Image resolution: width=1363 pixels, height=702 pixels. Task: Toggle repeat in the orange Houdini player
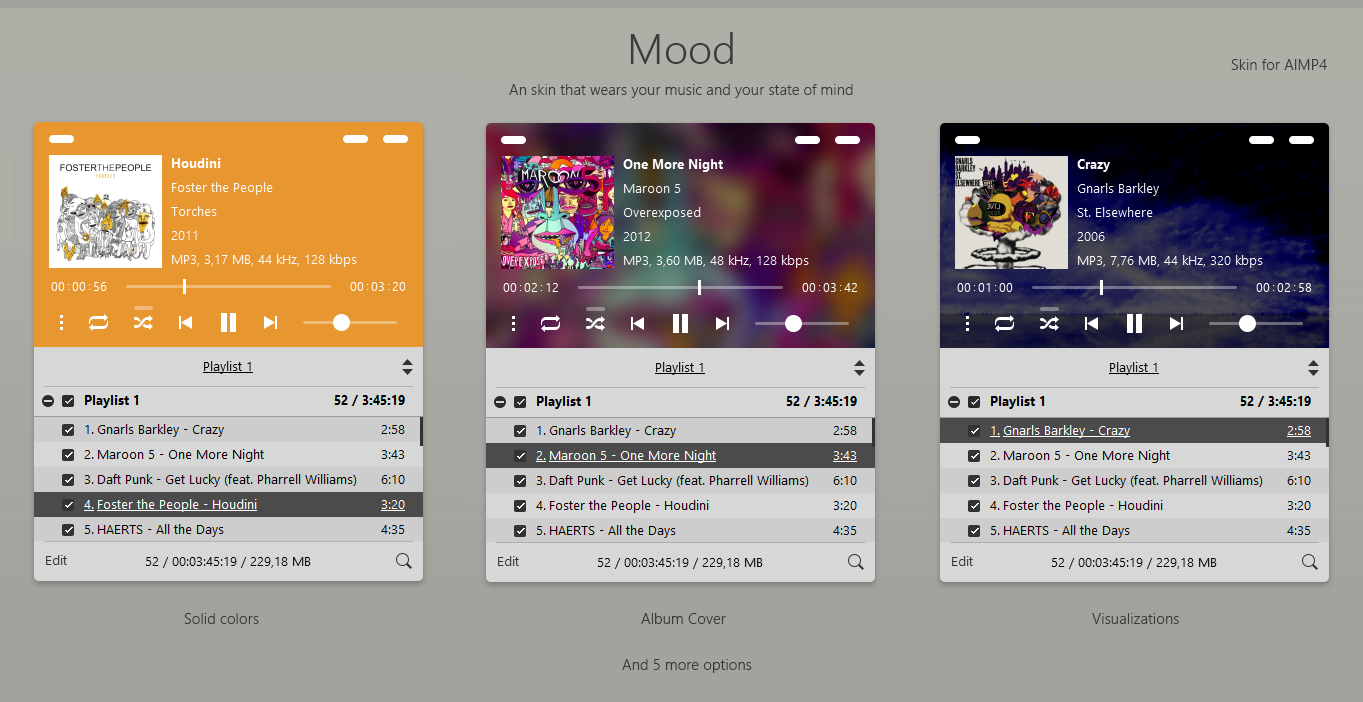[x=98, y=322]
